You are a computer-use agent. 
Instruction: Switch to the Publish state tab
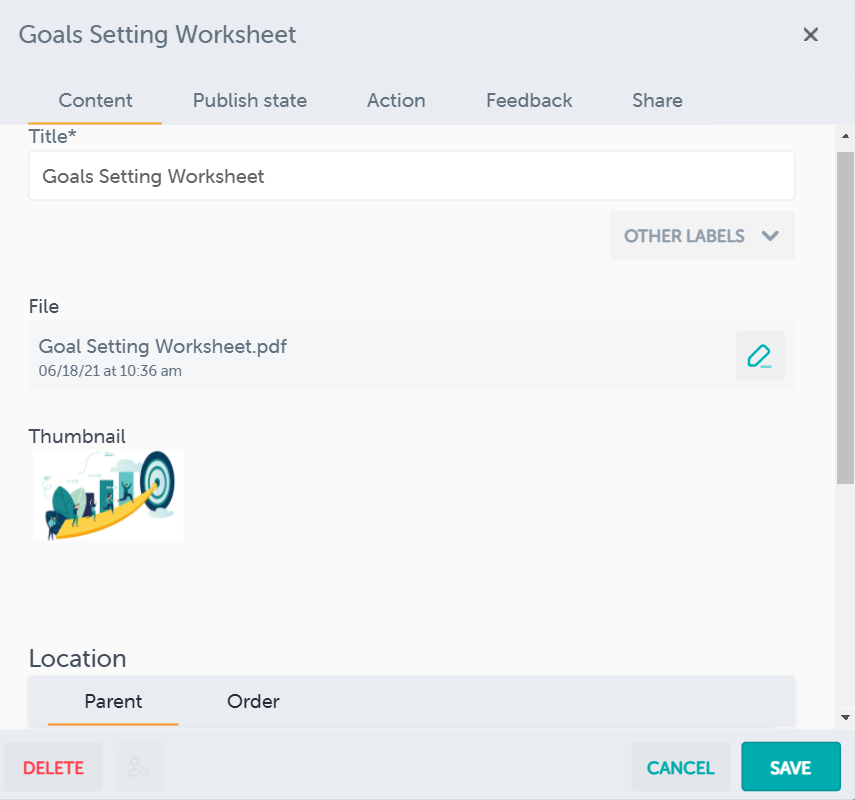(250, 100)
